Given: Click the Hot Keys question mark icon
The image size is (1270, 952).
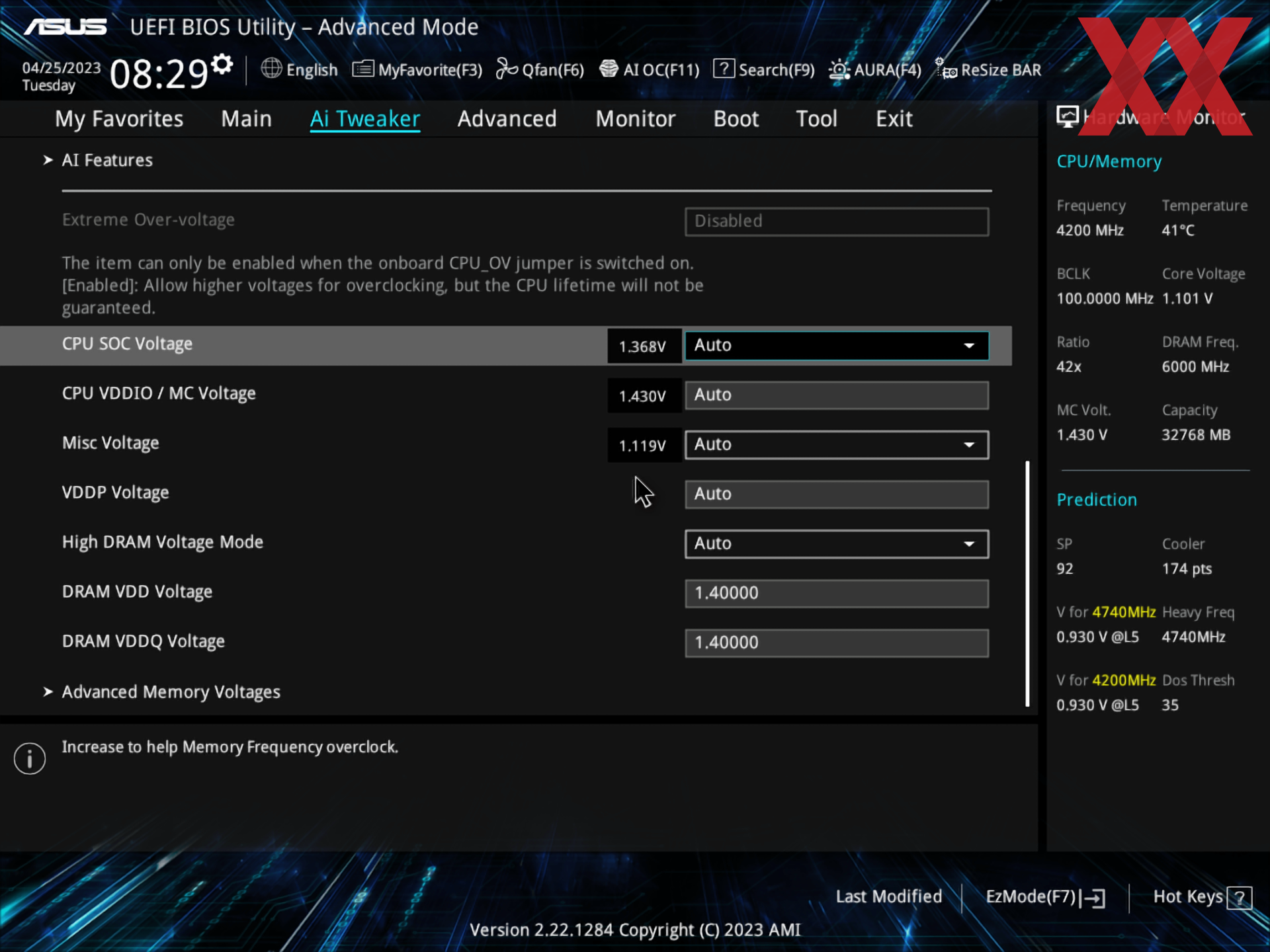Looking at the screenshot, I should pyautogui.click(x=1240, y=898).
